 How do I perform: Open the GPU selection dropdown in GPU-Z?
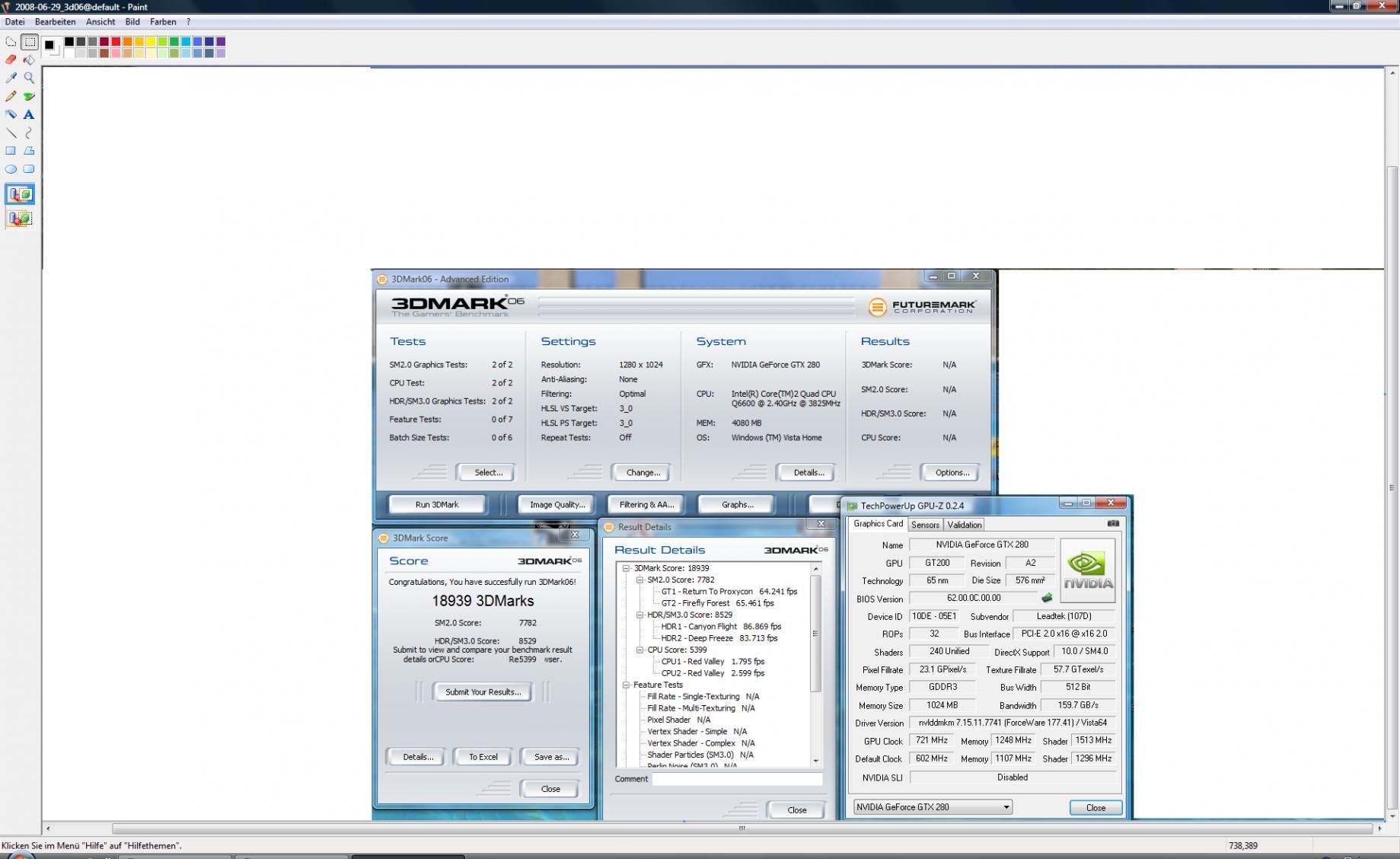[933, 807]
